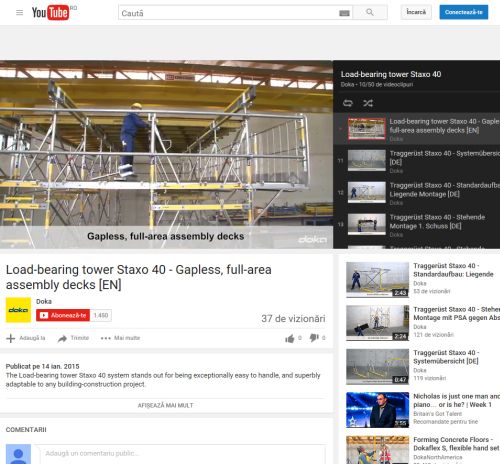
Task: Open the on-screen keyboard icon in search
Action: point(344,13)
